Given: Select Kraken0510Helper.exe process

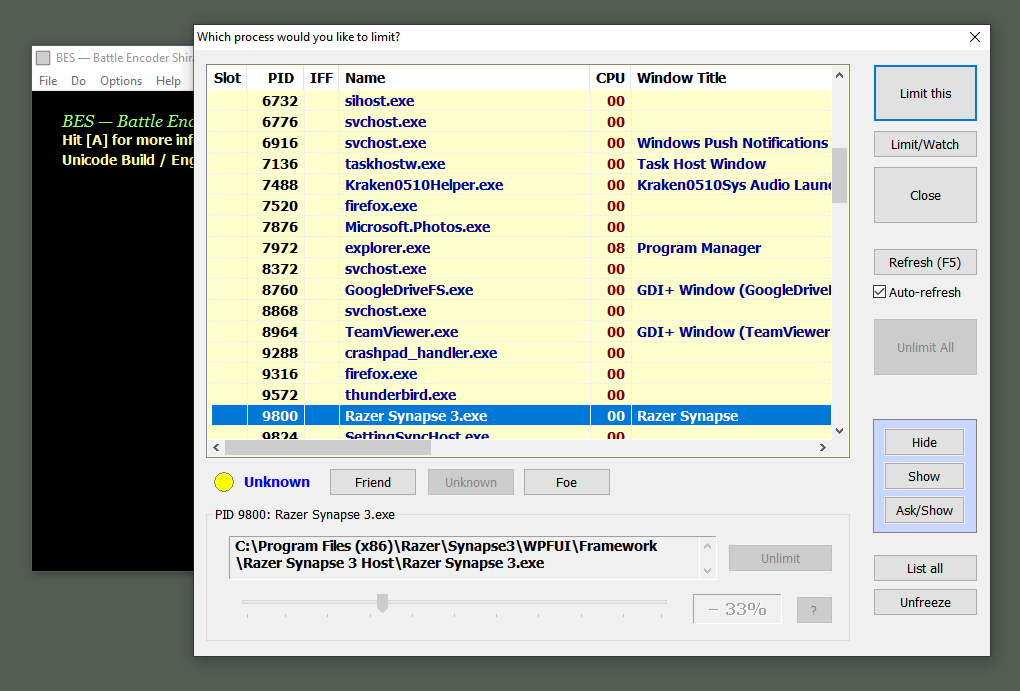Looking at the screenshot, I should pos(521,185).
